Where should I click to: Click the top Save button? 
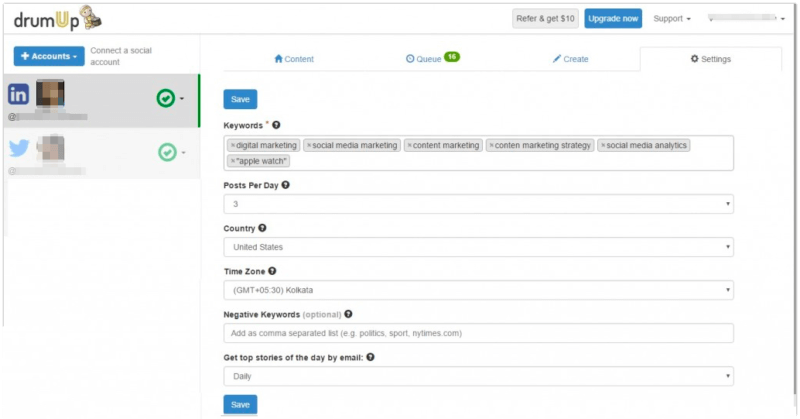pyautogui.click(x=240, y=99)
